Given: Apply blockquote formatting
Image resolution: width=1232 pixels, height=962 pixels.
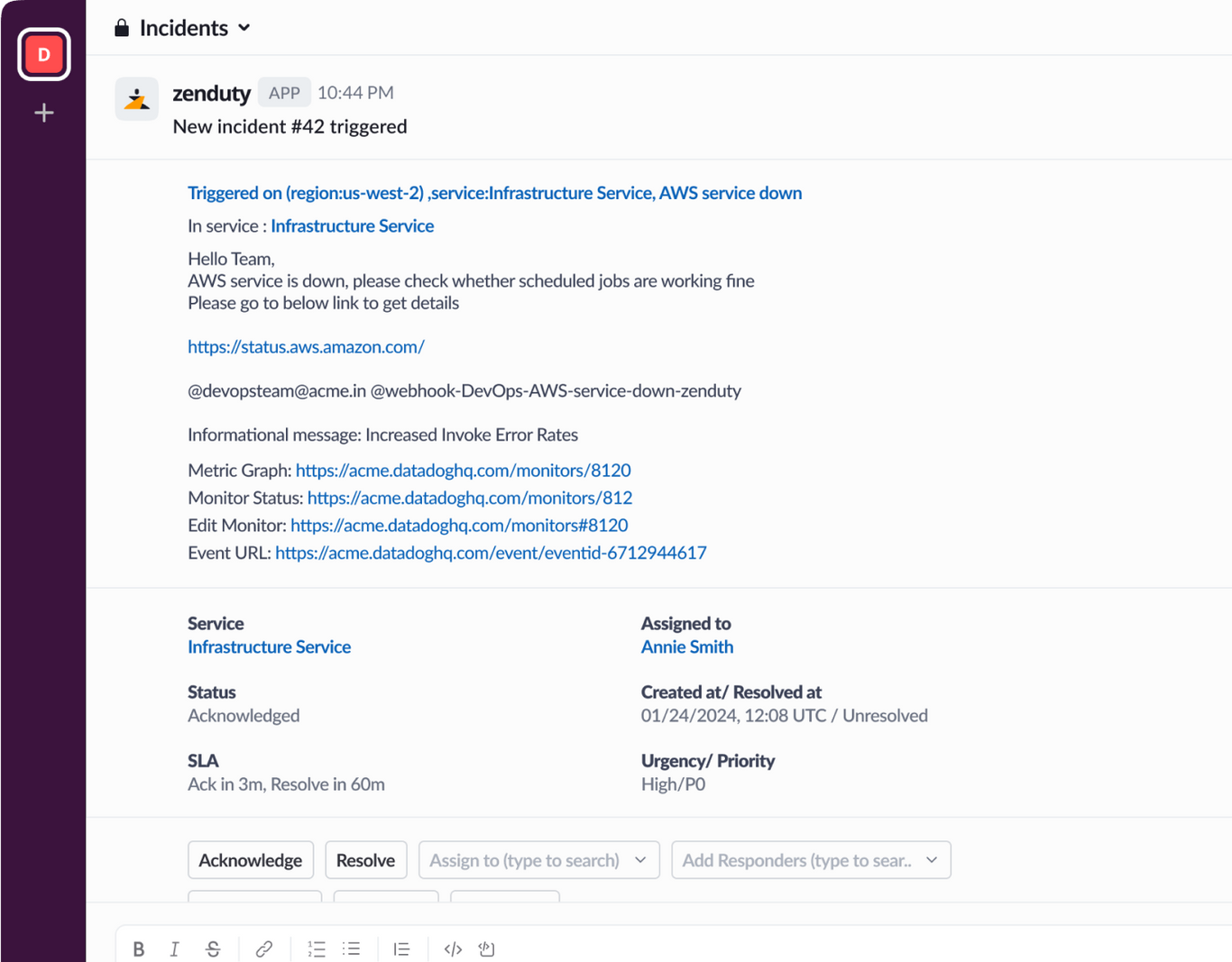Looking at the screenshot, I should pos(401,948).
